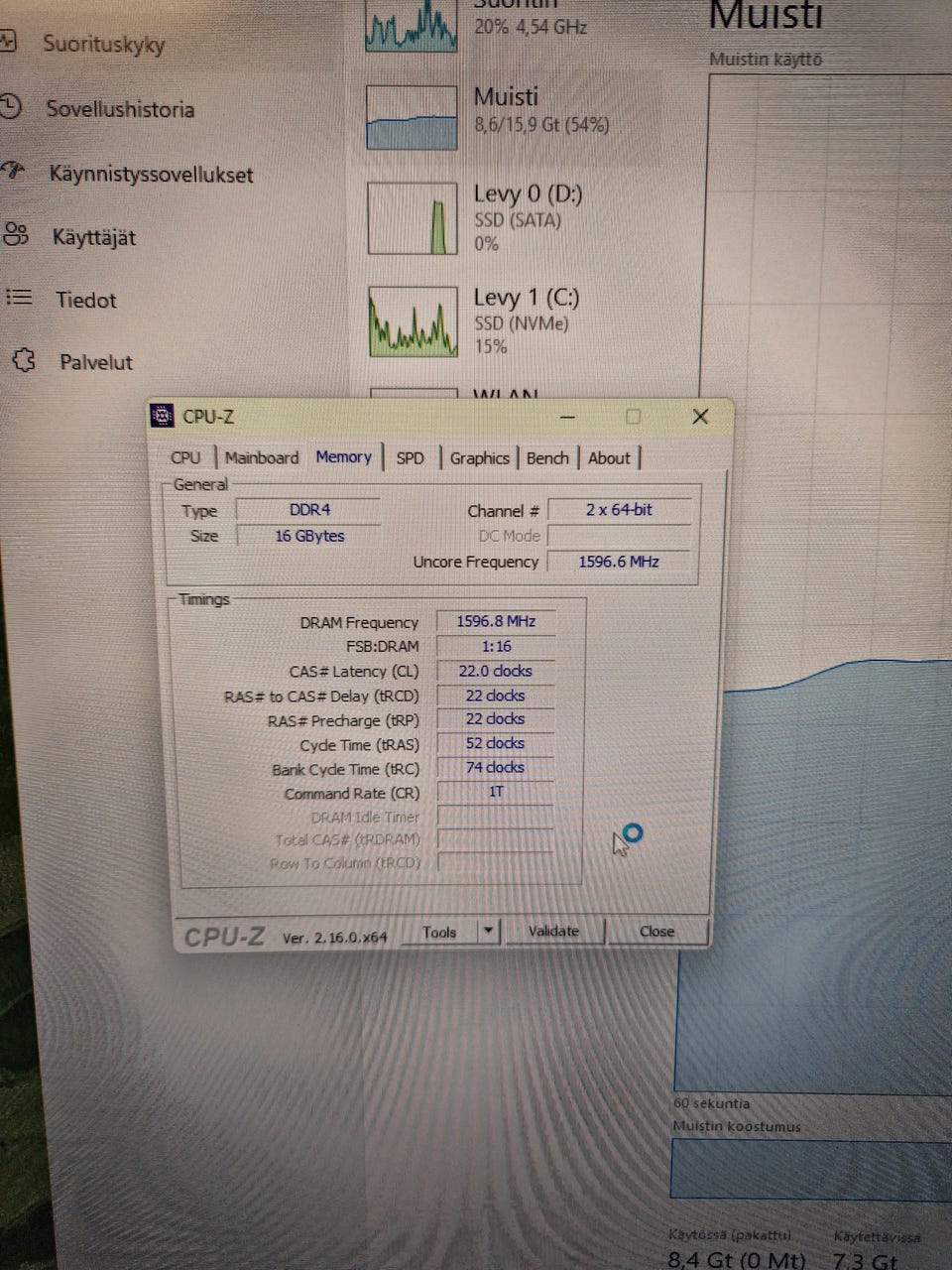Switch to the Bench tab in CPU-Z
The image size is (952, 1270).
(547, 457)
